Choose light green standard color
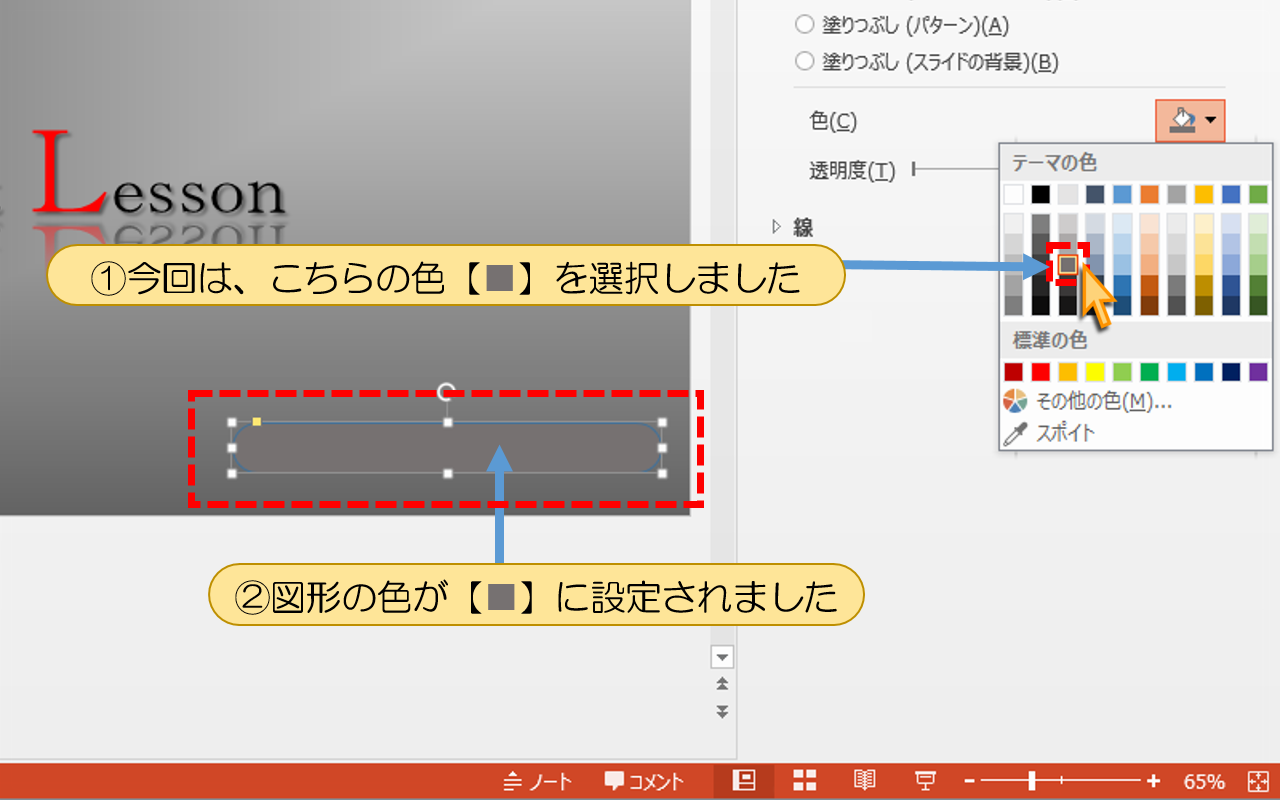Screen dimensions: 1280x800 click(1122, 372)
